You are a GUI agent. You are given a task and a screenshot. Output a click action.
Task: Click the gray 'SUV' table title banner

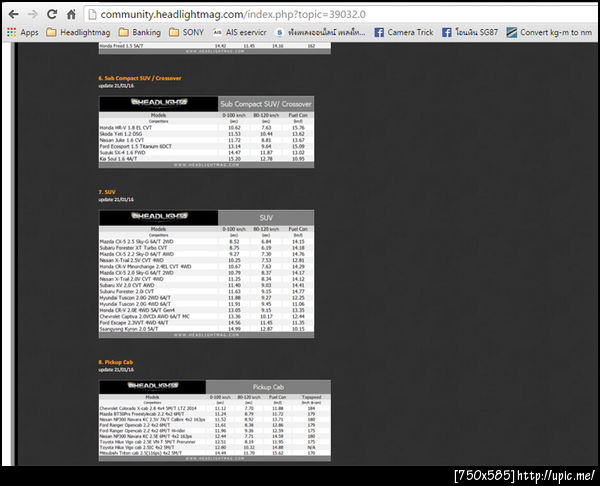(266, 218)
